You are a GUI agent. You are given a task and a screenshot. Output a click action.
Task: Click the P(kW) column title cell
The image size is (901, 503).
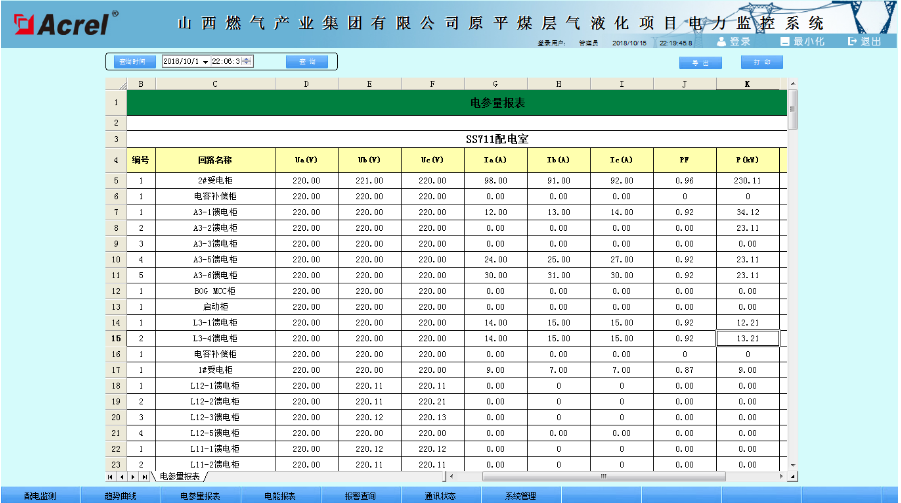[x=748, y=160]
